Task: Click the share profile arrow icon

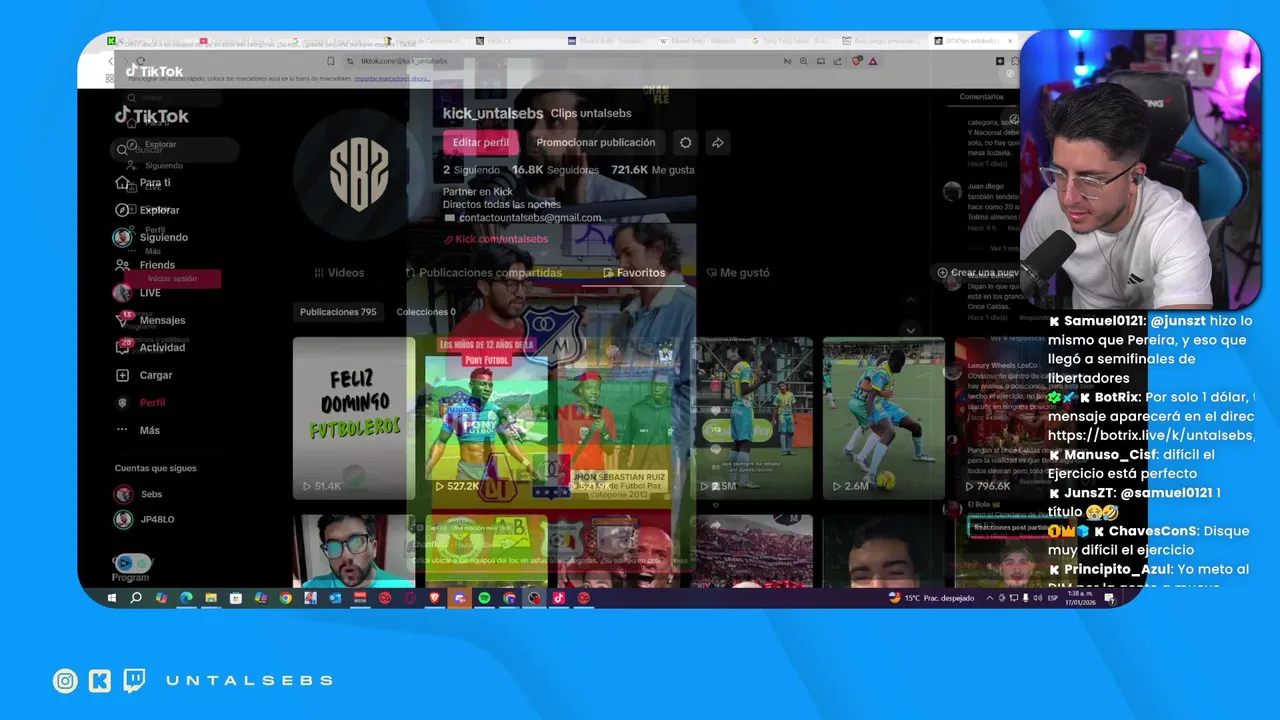Action: [718, 143]
